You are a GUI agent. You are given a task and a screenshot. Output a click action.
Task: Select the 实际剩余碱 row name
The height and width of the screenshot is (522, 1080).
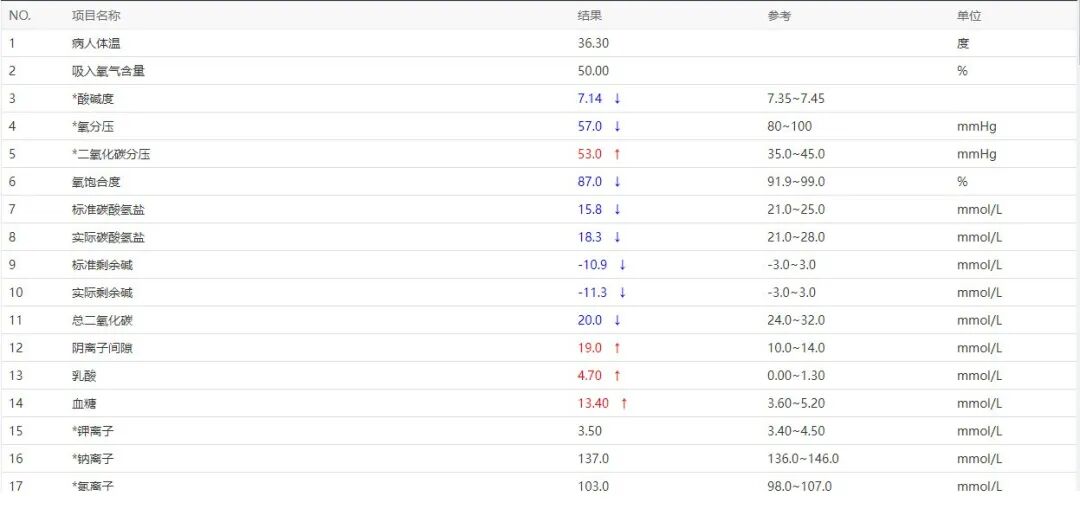102,293
